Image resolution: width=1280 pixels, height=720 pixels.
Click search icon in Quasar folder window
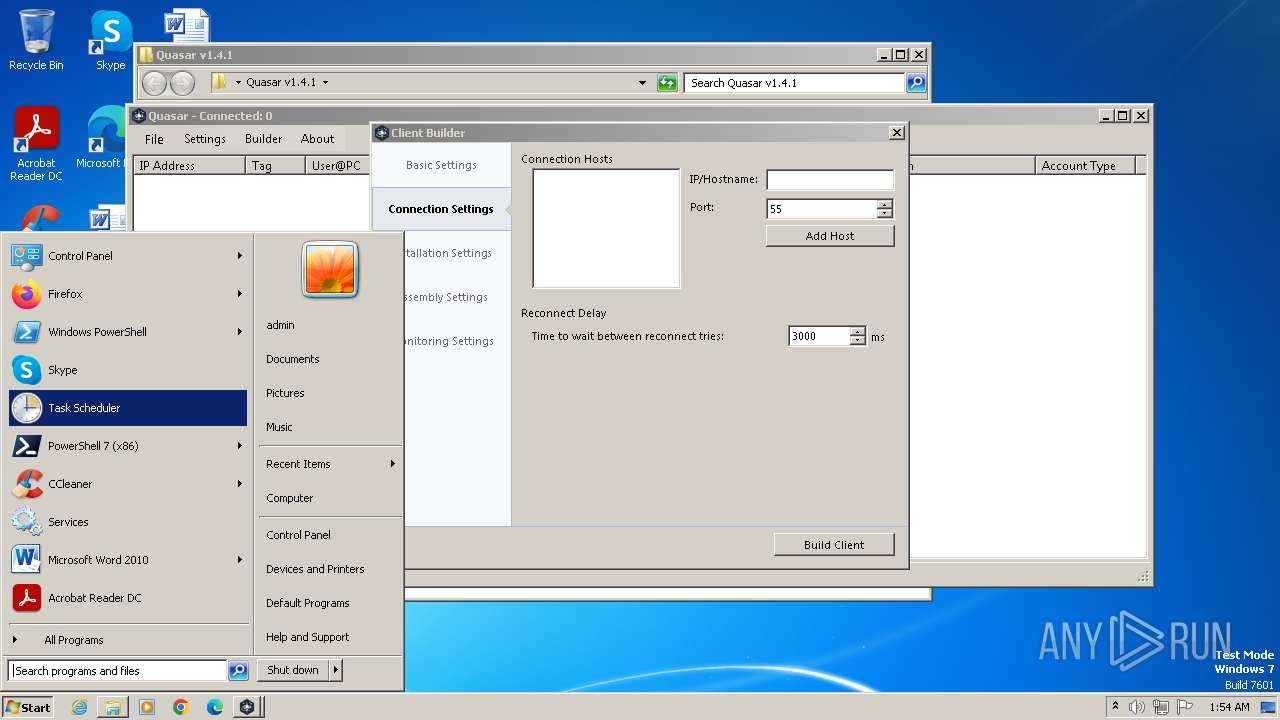coord(916,83)
